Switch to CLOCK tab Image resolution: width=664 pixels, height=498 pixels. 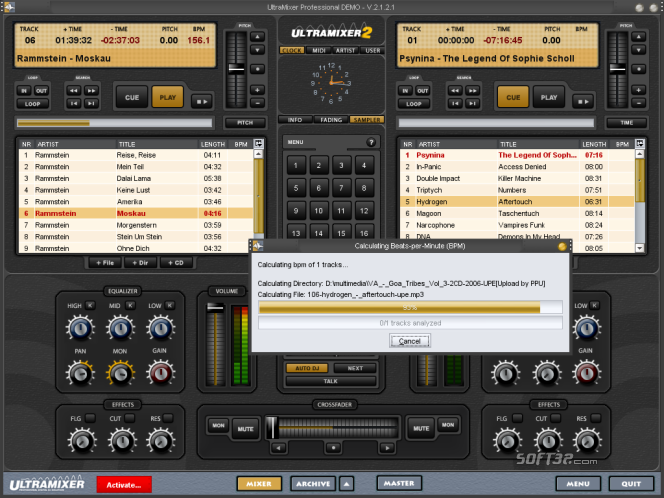tap(292, 50)
